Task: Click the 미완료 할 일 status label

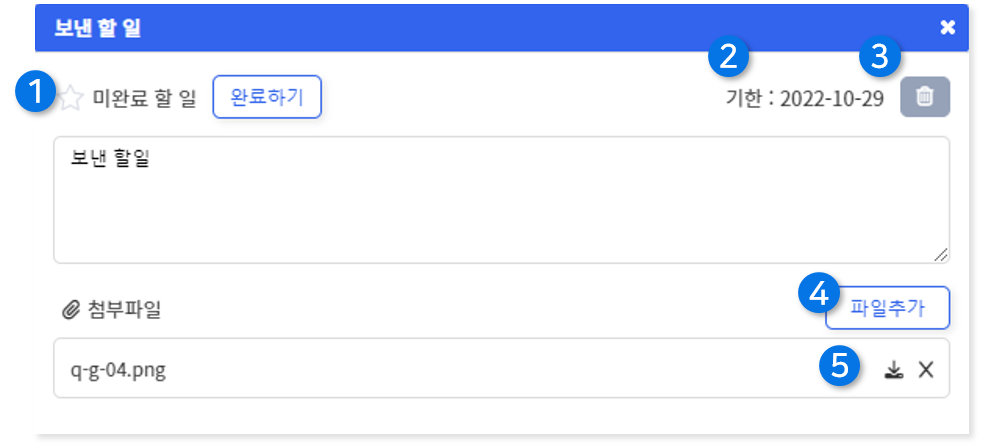Action: (145, 98)
